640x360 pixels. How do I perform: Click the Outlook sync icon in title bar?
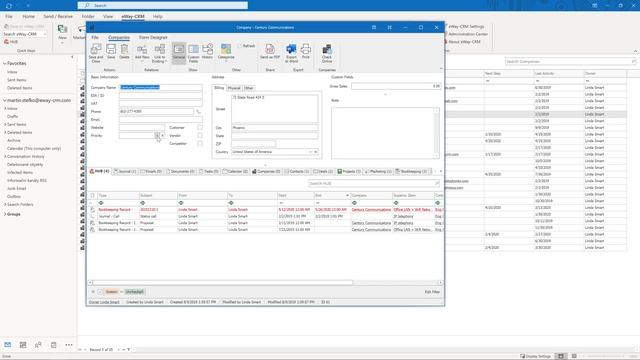9,6
